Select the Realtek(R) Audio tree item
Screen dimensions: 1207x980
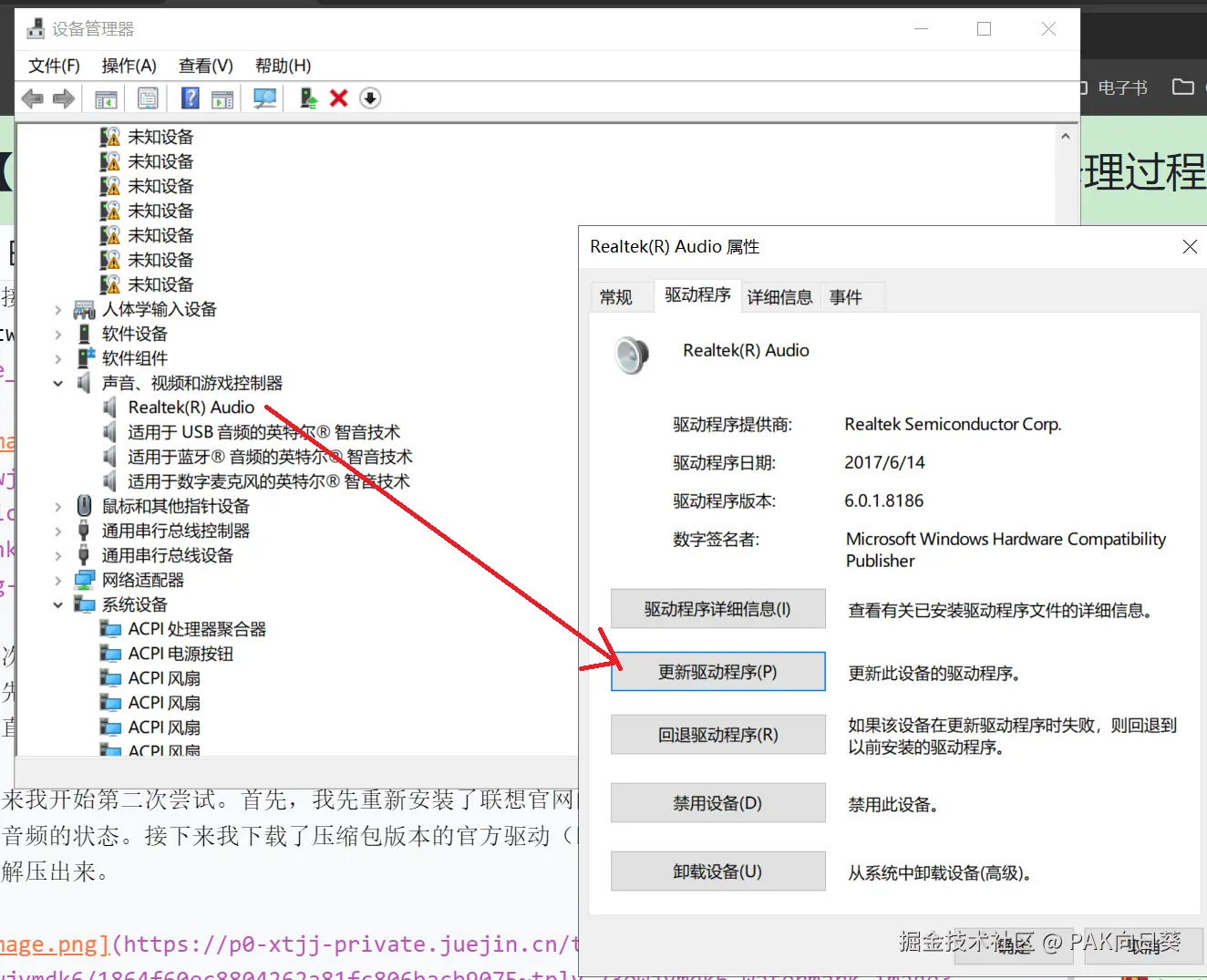191,407
